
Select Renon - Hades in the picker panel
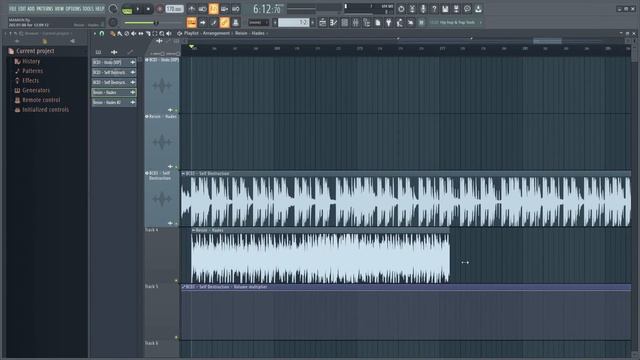pos(114,92)
